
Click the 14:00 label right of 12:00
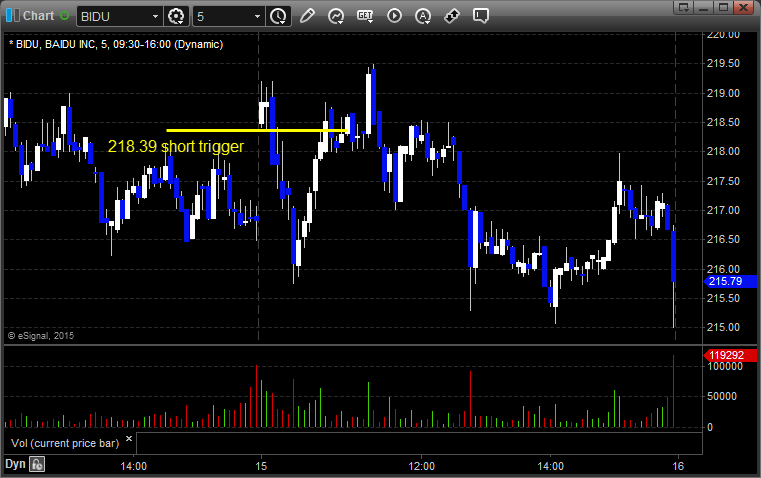tap(550, 466)
